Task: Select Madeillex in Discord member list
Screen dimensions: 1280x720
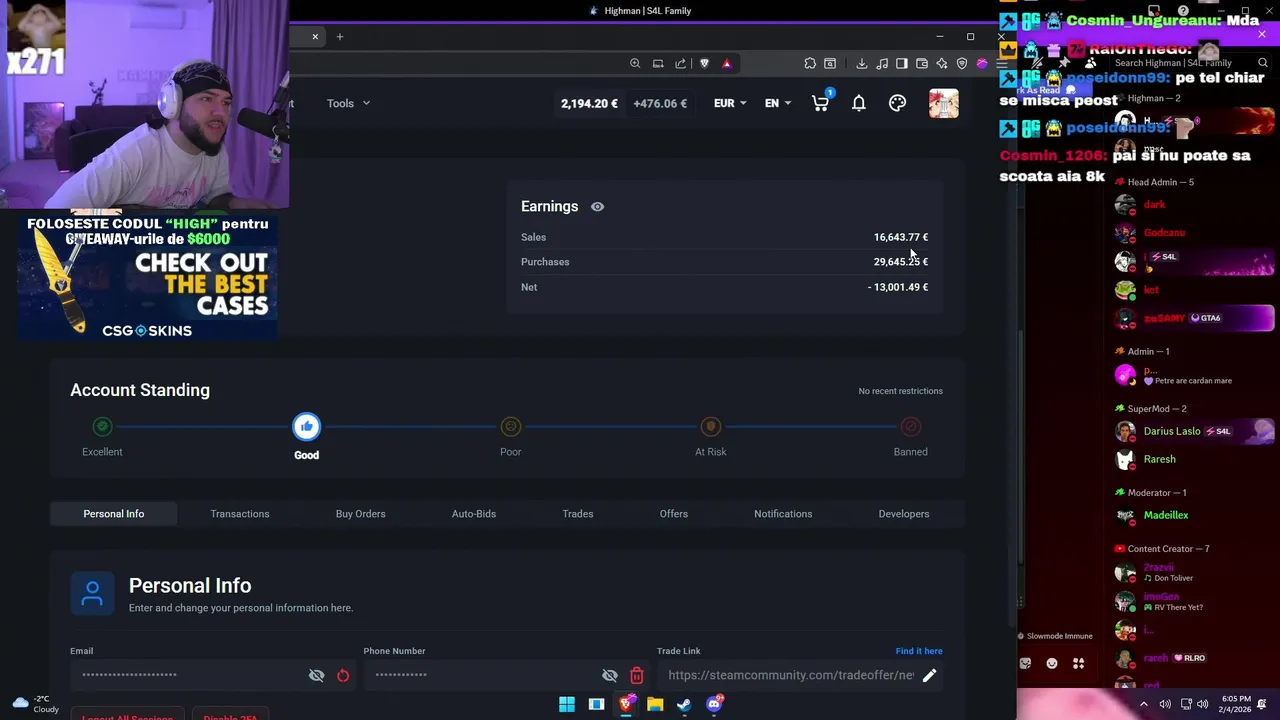Action: tap(1166, 515)
